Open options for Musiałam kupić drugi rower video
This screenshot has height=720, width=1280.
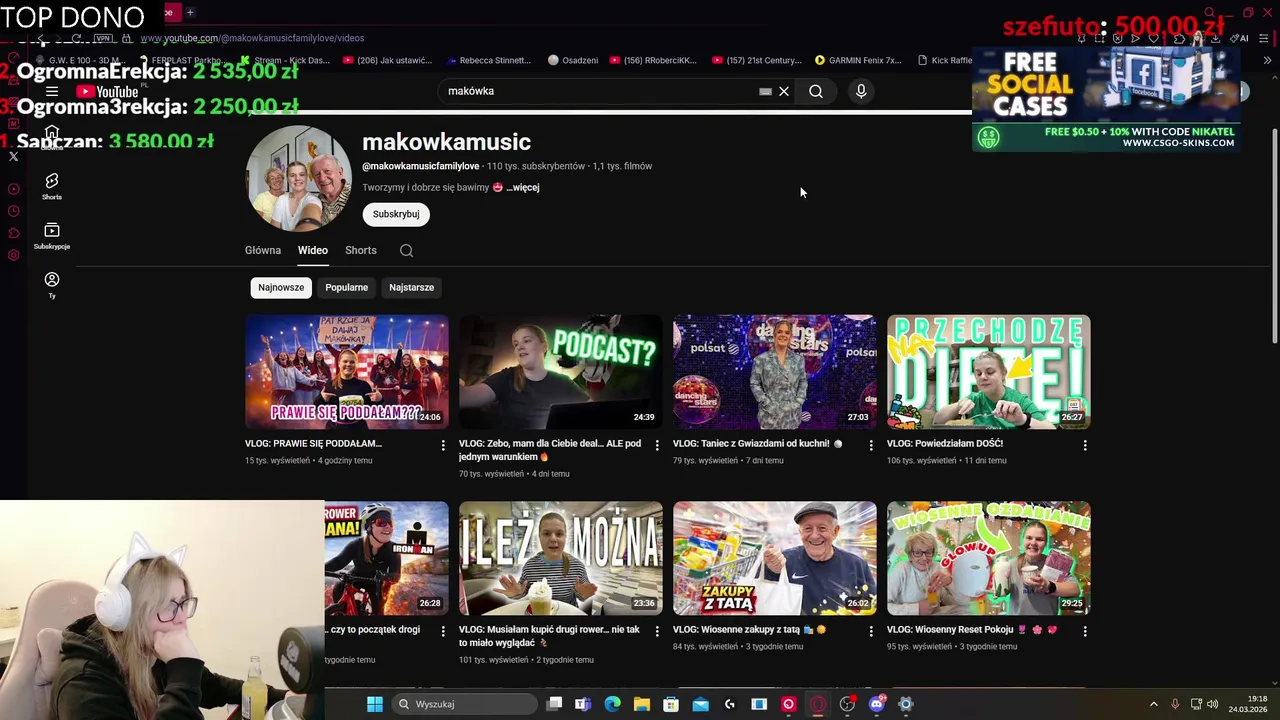(x=657, y=631)
